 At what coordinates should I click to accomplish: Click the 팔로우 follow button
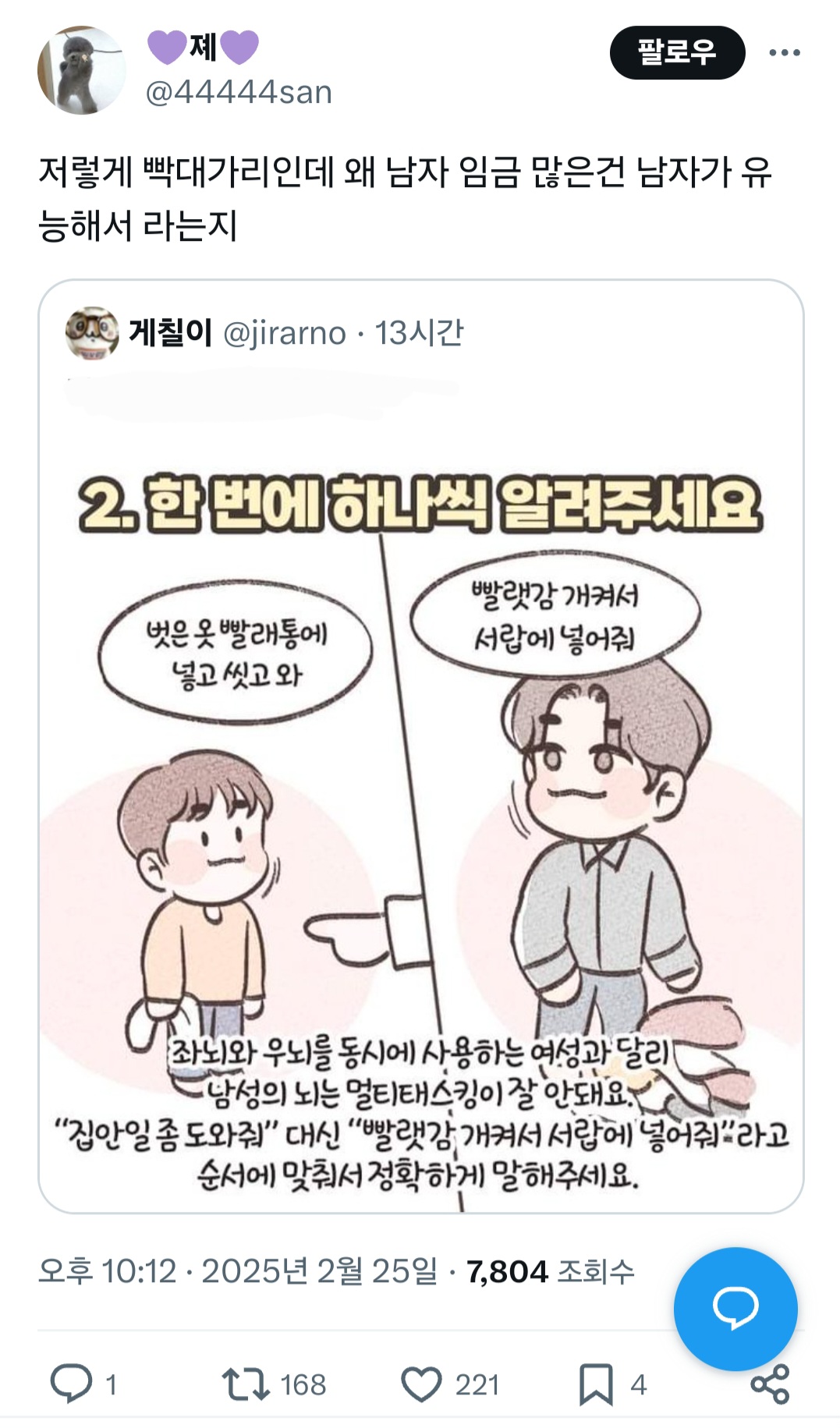[677, 52]
